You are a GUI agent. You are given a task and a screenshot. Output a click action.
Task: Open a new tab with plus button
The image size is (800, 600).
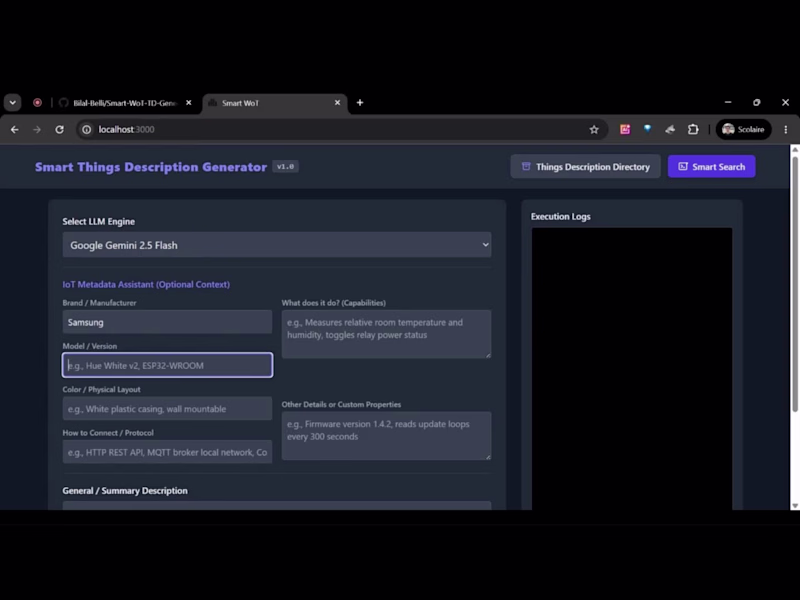click(x=360, y=103)
